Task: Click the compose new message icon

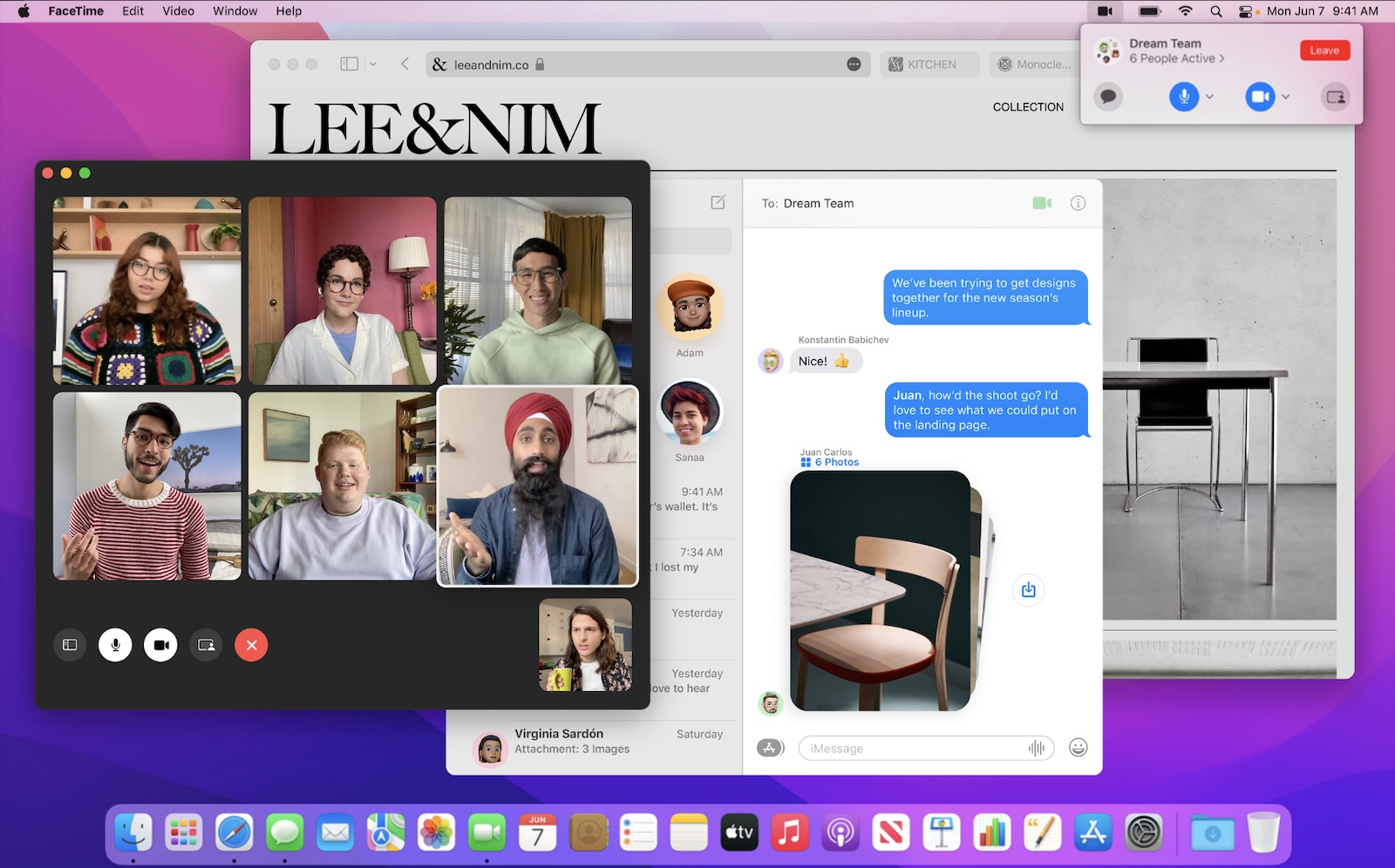Action: 718,202
